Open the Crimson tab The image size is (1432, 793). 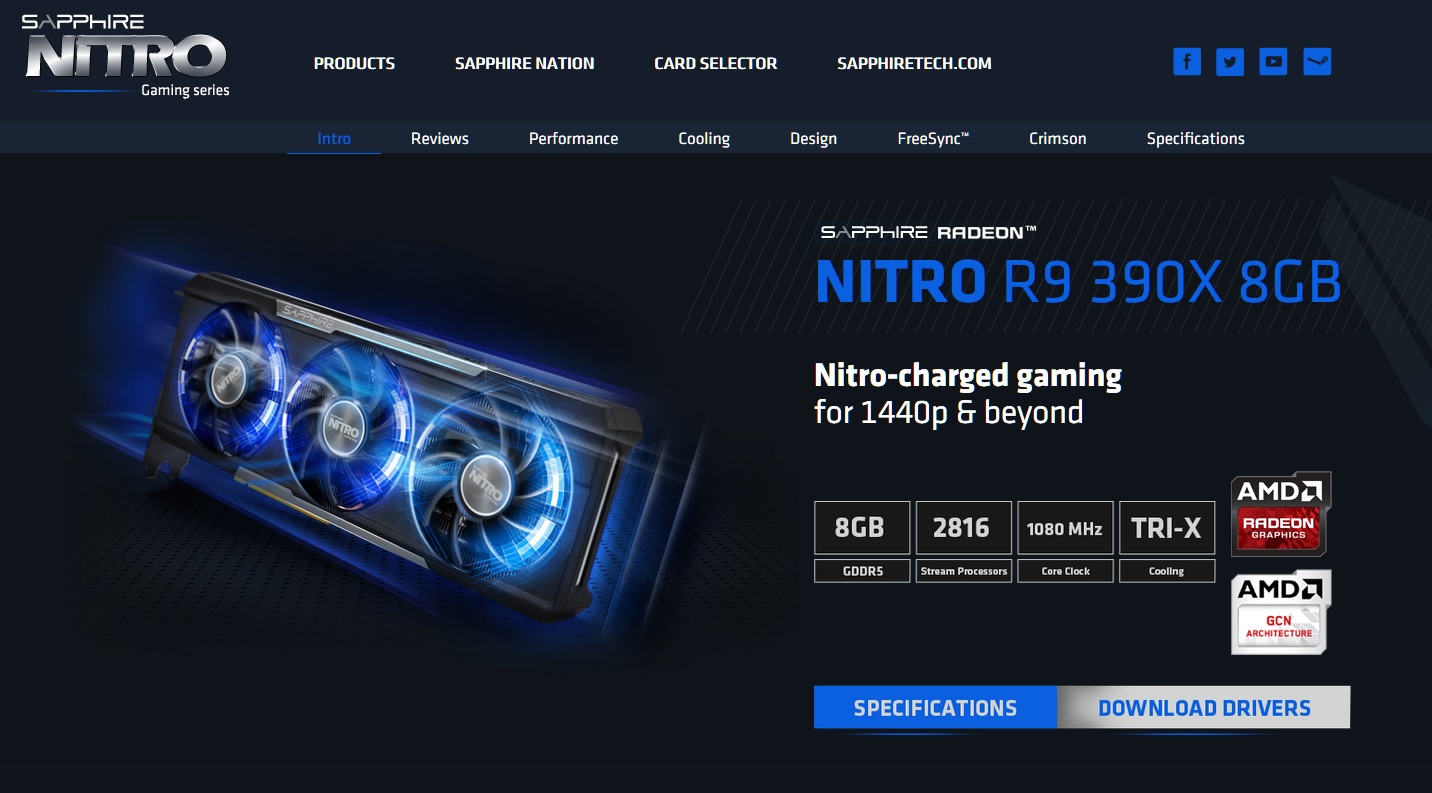[x=1057, y=138]
